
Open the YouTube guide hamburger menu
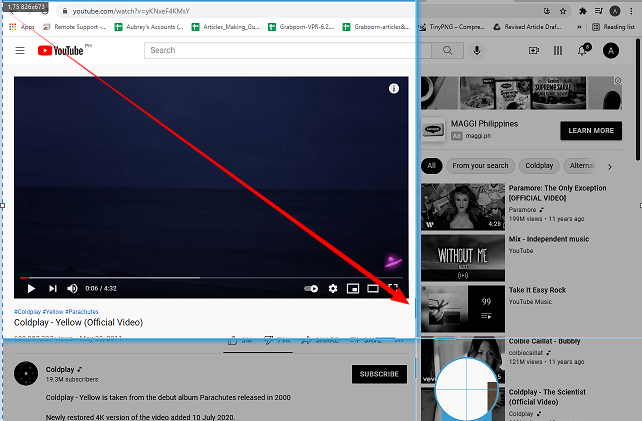[x=20, y=50]
